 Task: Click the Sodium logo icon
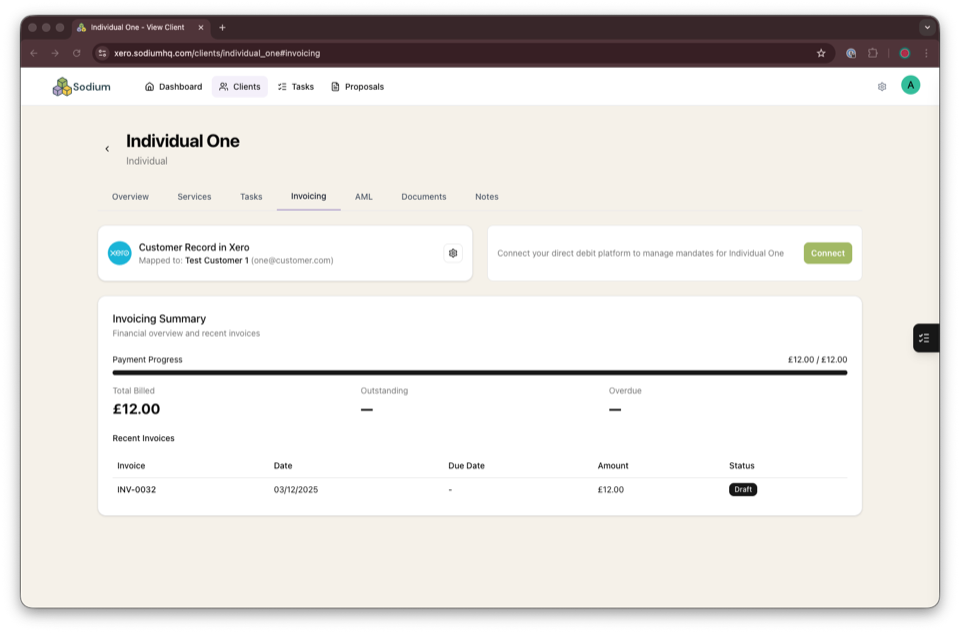[60, 86]
